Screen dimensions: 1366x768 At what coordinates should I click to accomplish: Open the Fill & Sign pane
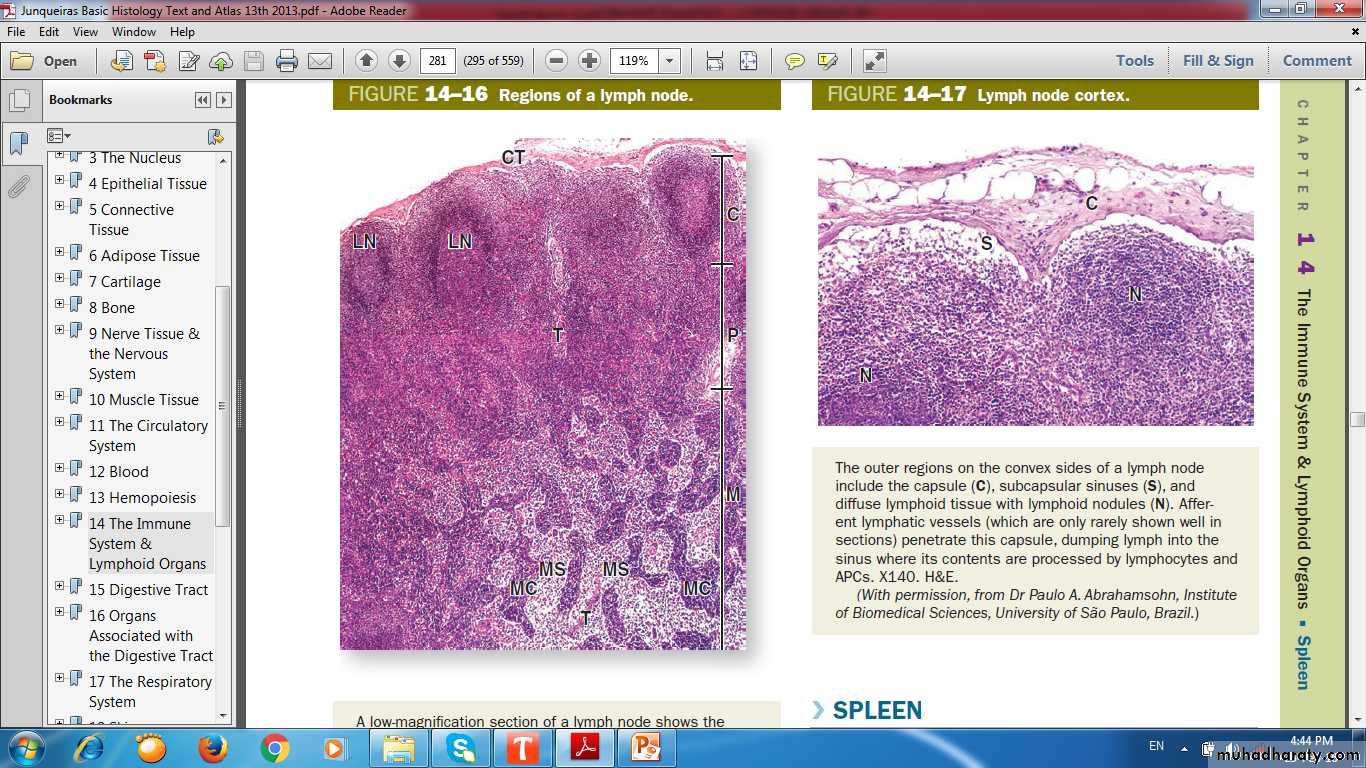click(1218, 61)
